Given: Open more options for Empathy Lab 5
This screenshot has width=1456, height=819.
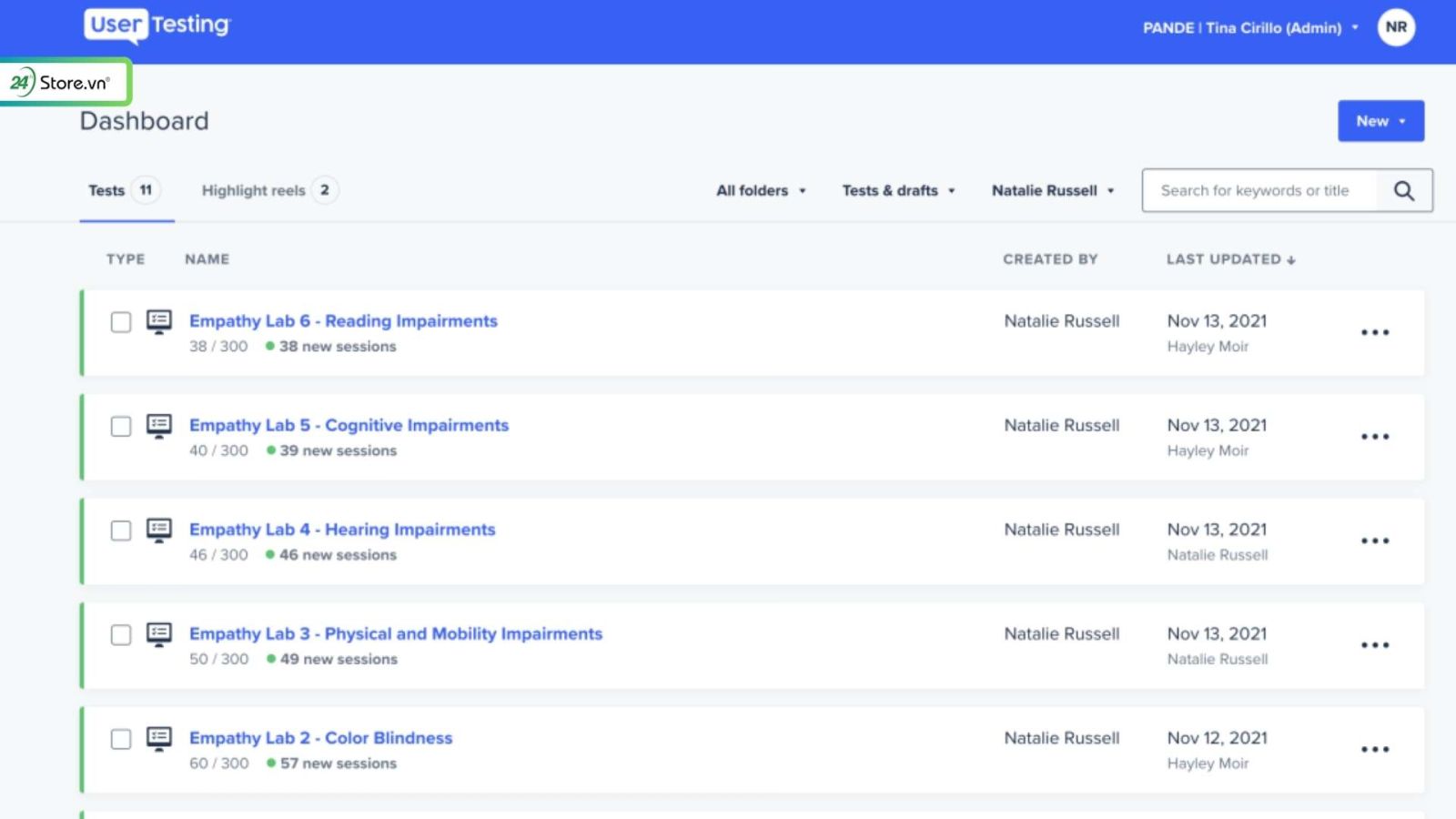Looking at the screenshot, I should click(1375, 437).
